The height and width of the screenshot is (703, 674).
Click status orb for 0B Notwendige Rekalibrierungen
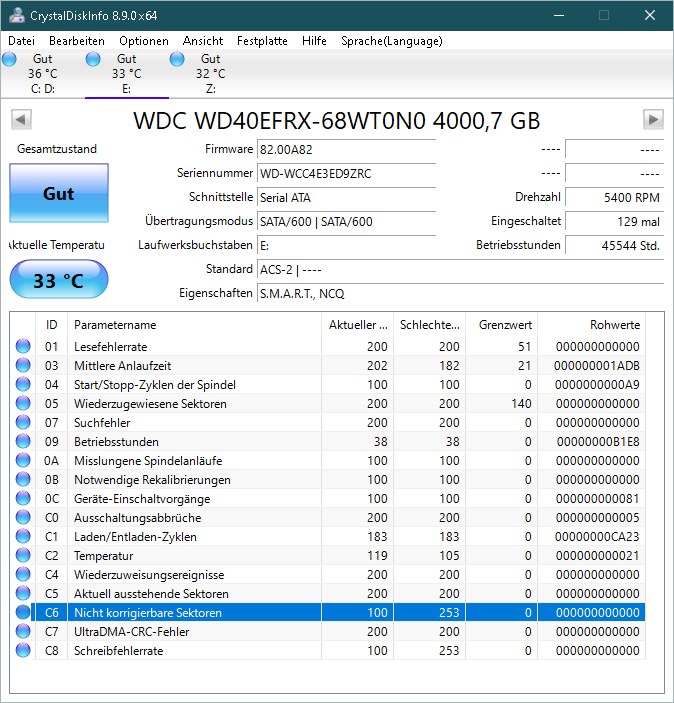(23, 479)
